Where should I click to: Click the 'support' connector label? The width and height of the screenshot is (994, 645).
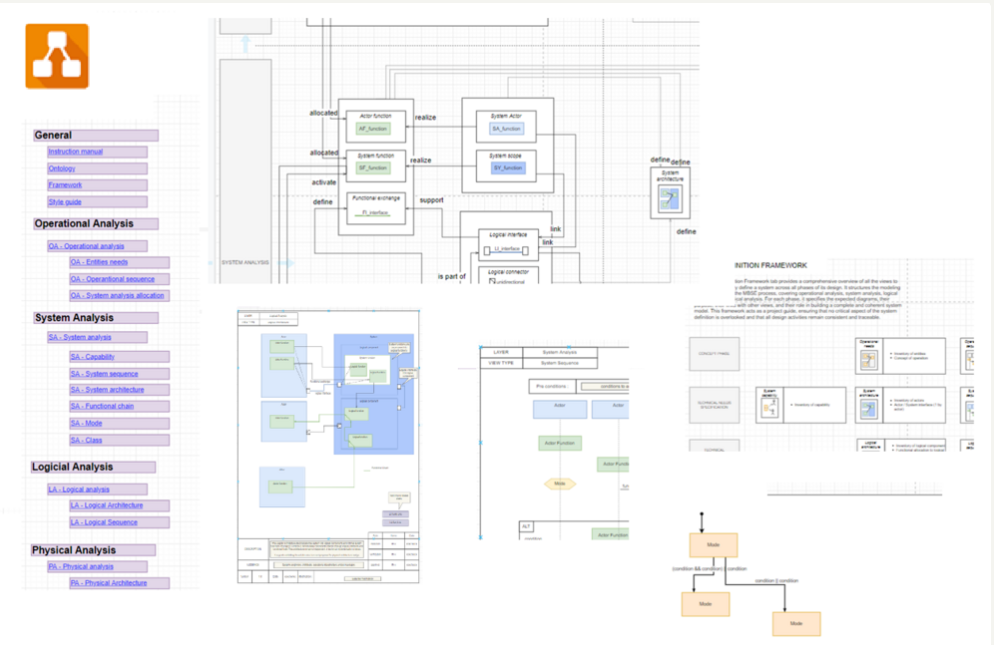pyautogui.click(x=432, y=200)
